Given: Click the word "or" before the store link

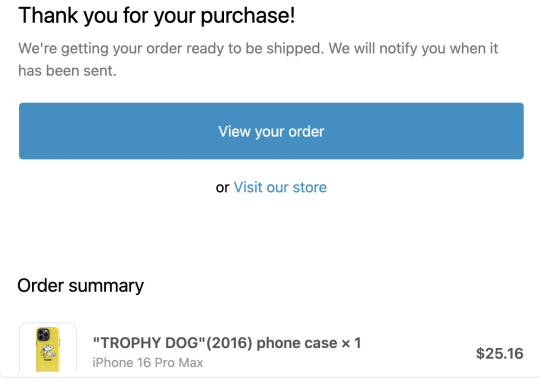Looking at the screenshot, I should point(222,188).
